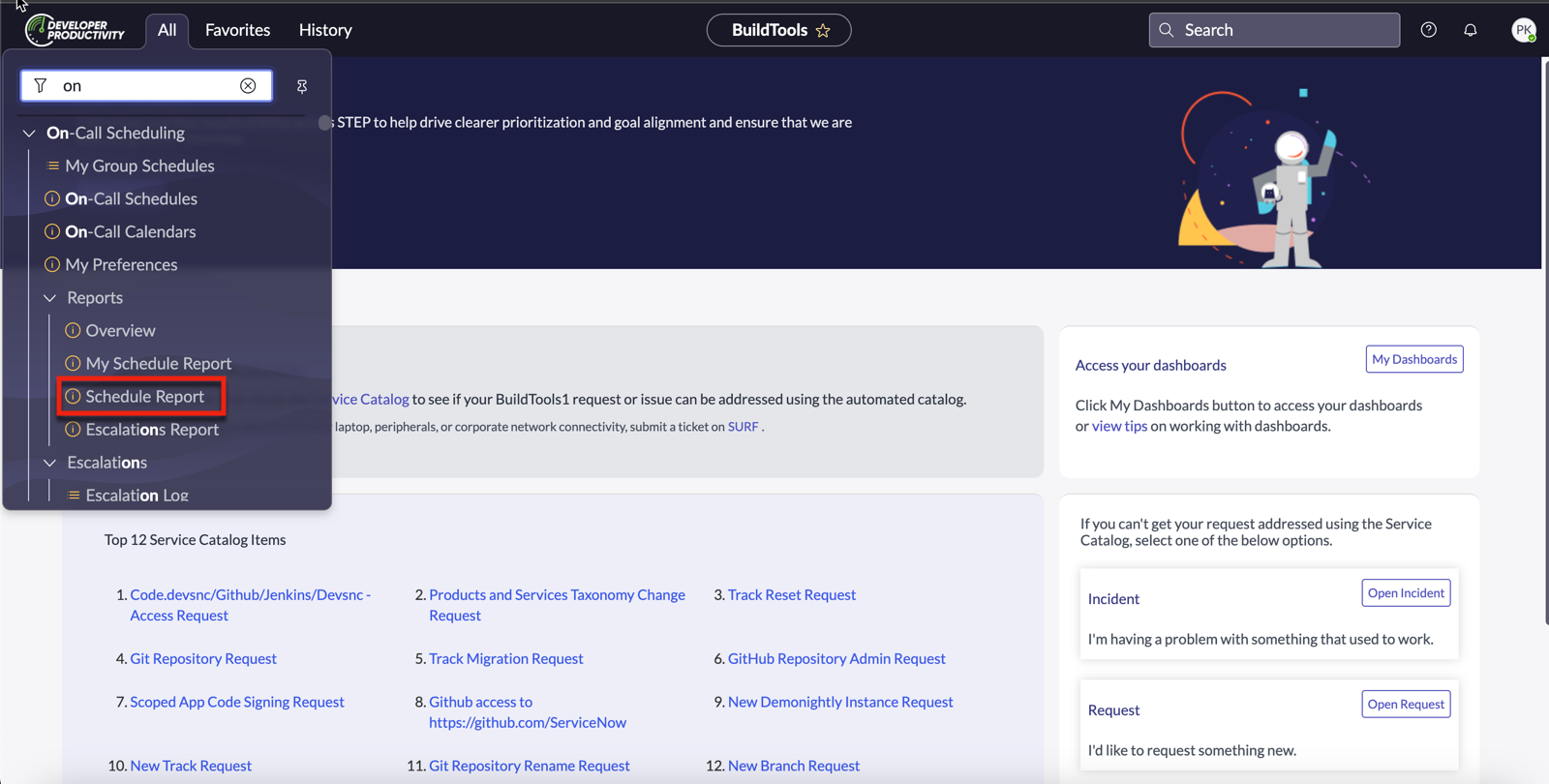Click the search magnifier icon
Screen dimensions: 1549x784
click(1167, 30)
